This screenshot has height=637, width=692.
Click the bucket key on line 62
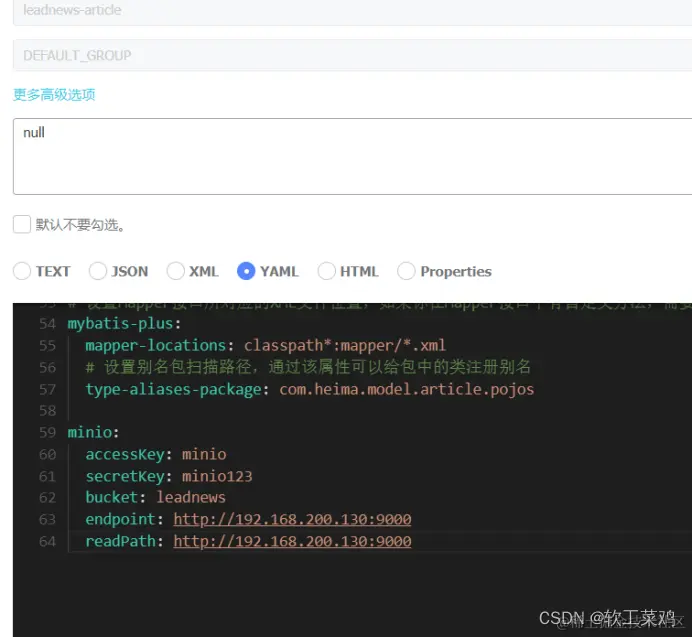(111, 498)
